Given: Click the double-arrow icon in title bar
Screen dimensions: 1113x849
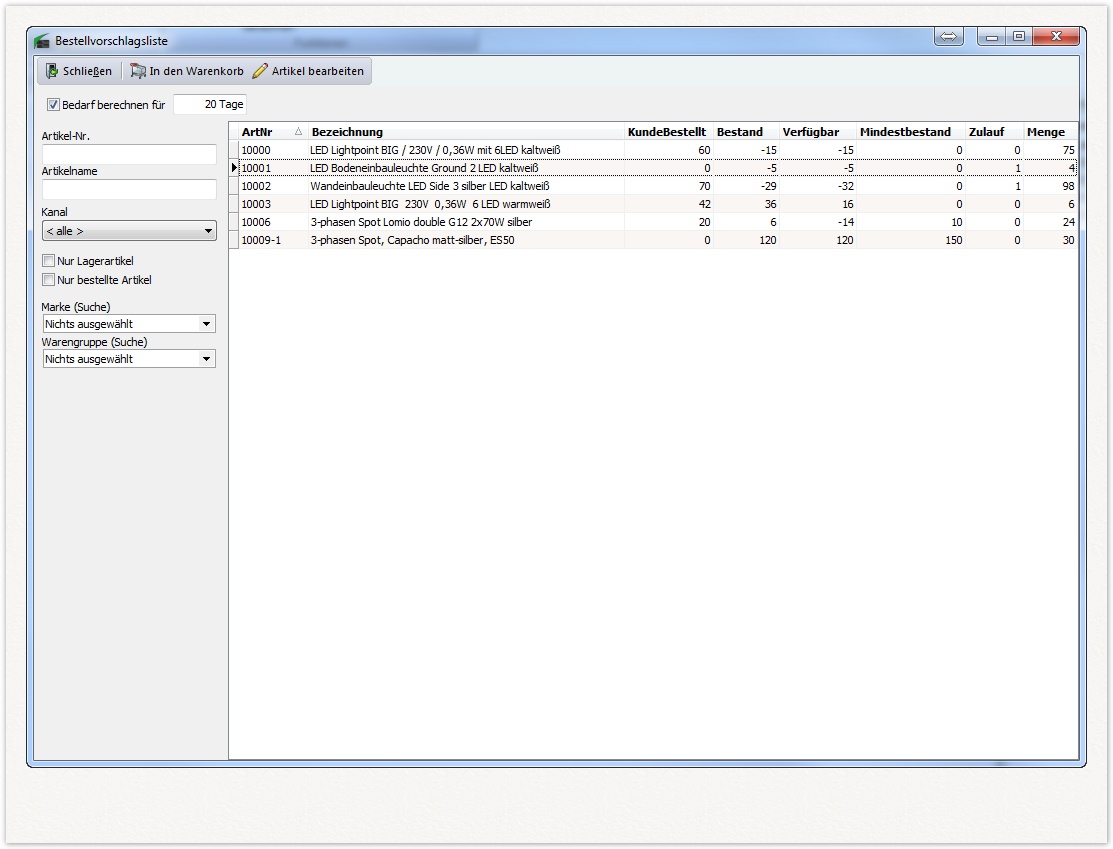Looking at the screenshot, I should 948,37.
